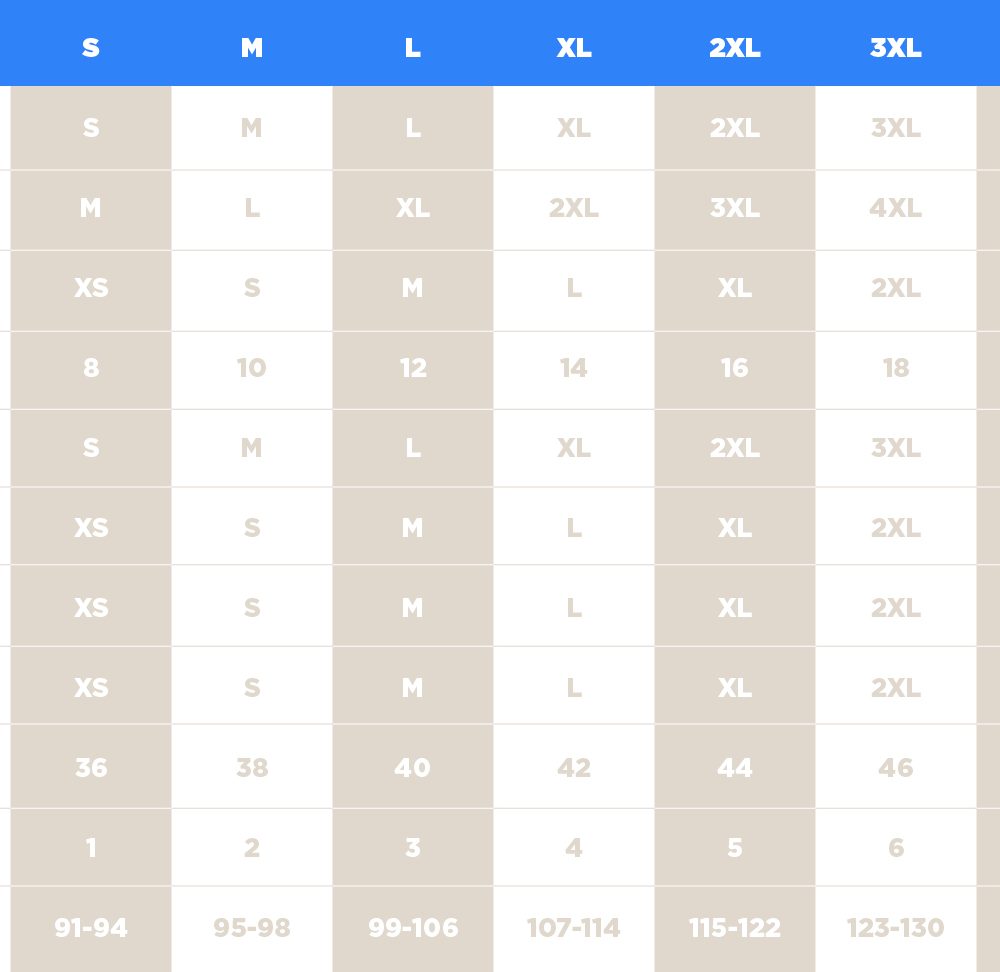
Task: Click the 107-114 measurement cell
Action: (574, 929)
